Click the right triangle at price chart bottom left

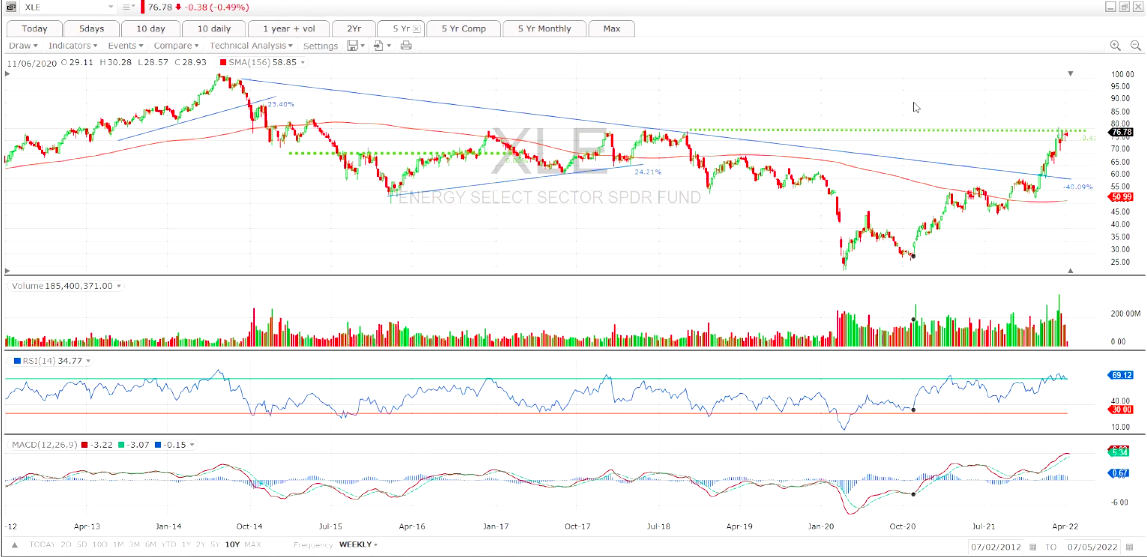pyautogui.click(x=7, y=270)
